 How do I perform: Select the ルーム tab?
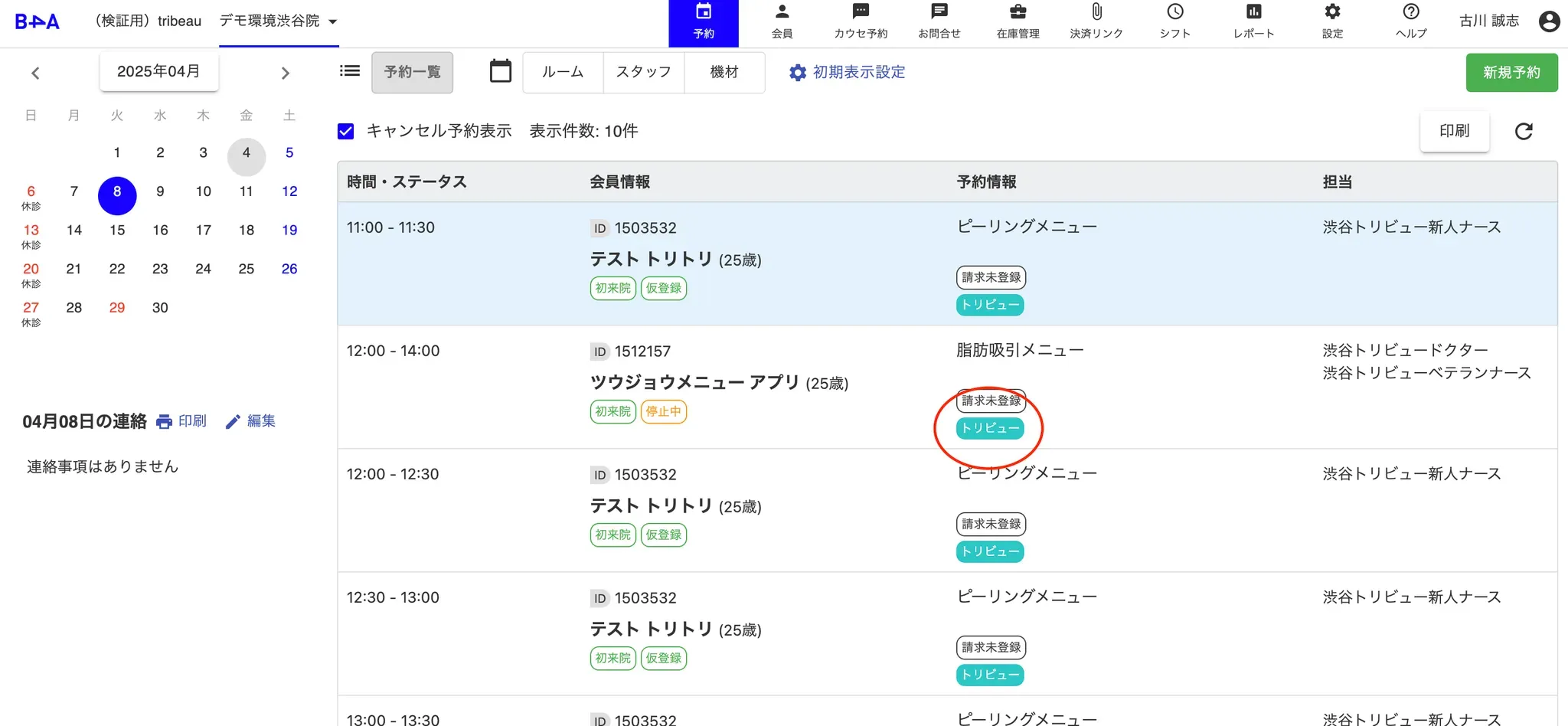click(563, 73)
